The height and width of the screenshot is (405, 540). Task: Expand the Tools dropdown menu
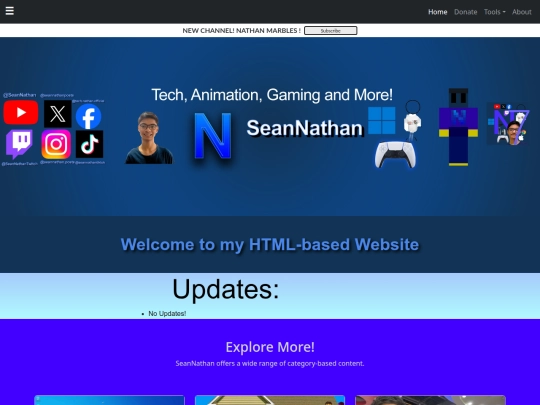pos(495,12)
